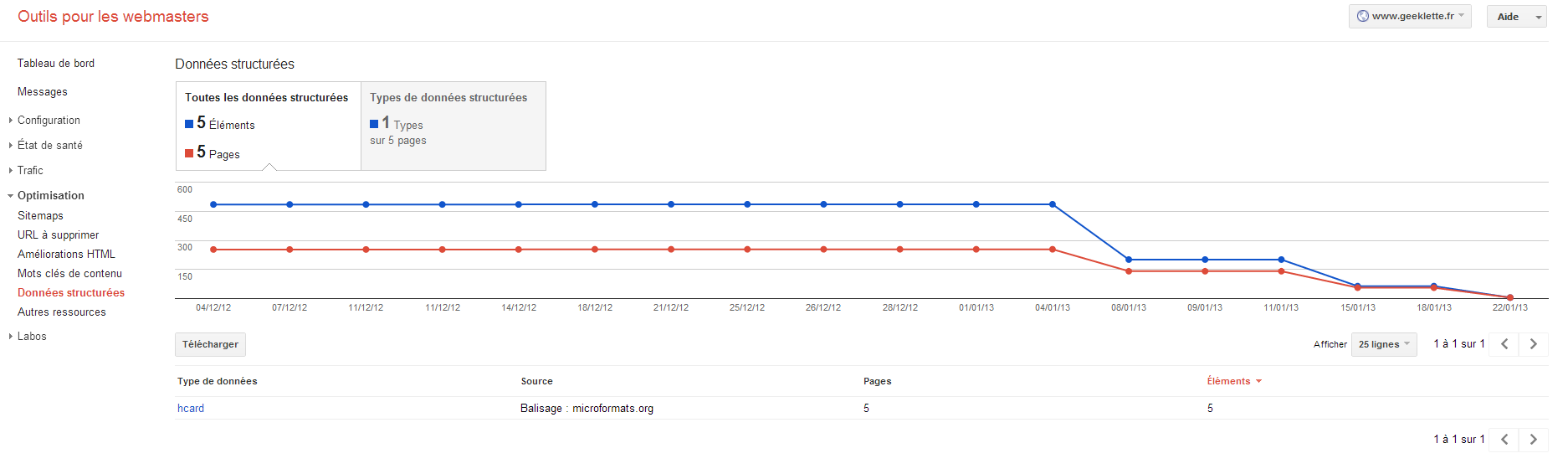Click next page arrow below the table
This screenshot has width=1568, height=474.
1533,440
